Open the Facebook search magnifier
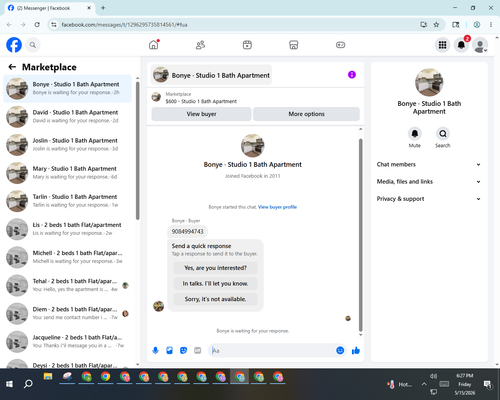Viewport: 500px width, 400px height. 33,45
